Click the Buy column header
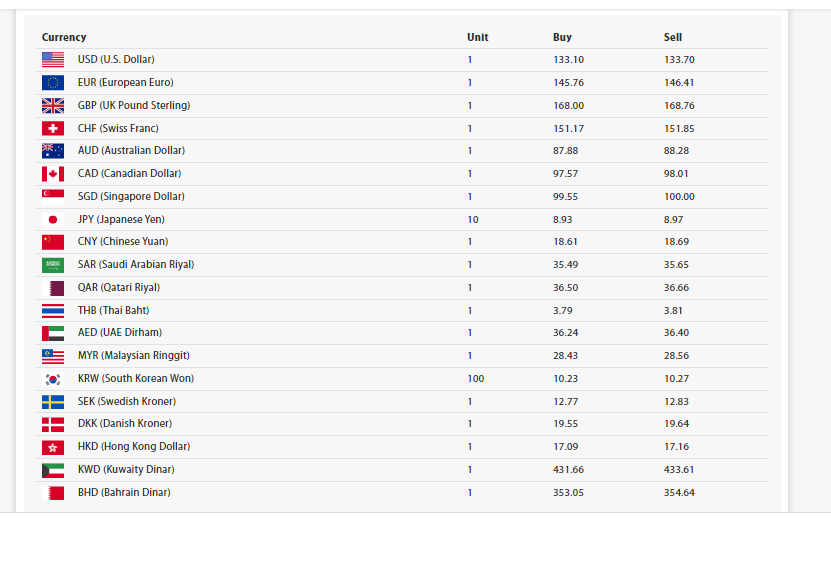 point(562,37)
